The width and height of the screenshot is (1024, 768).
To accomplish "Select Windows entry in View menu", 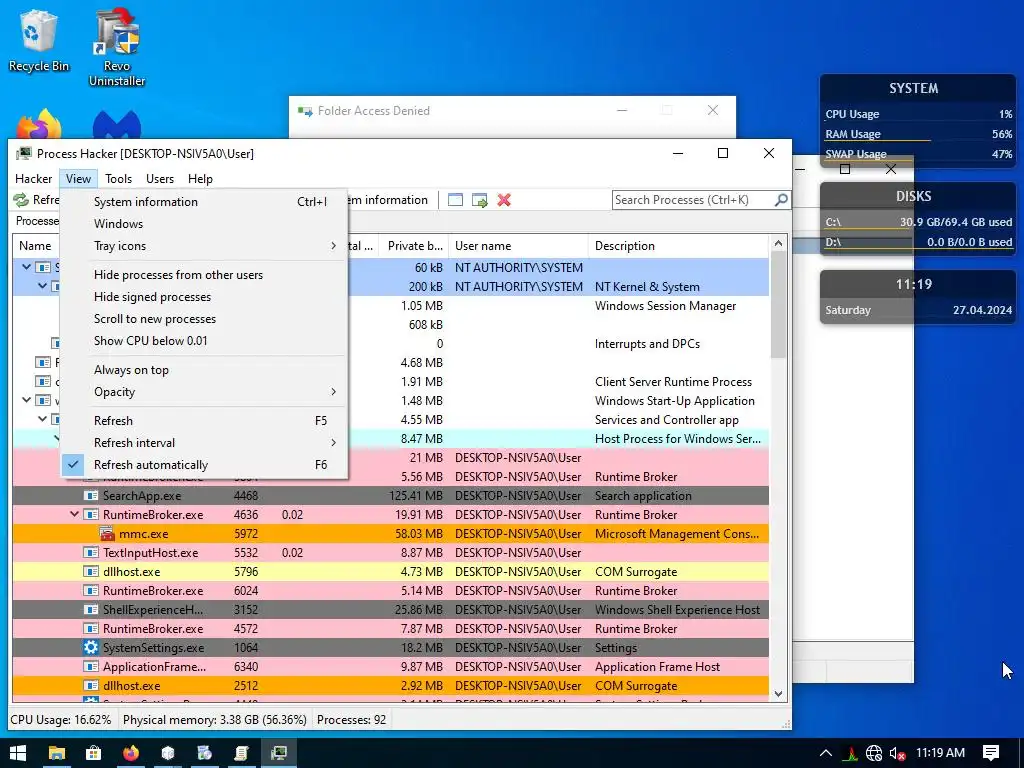I will pos(203,224).
